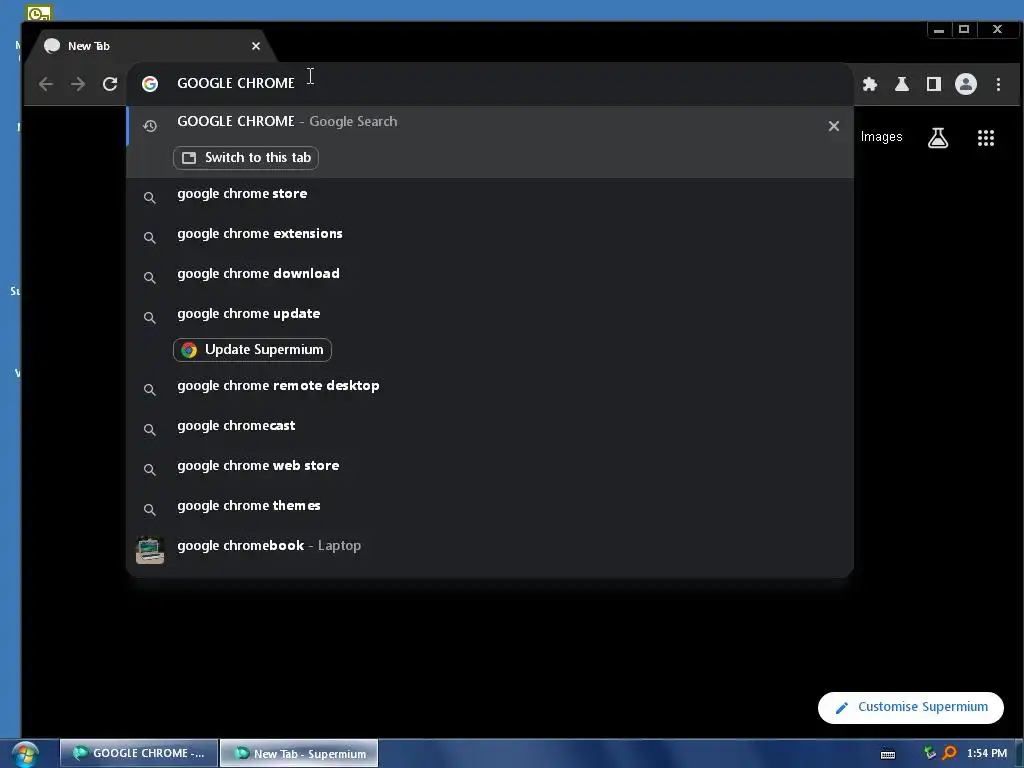Click search icon beside google chrome store
Image resolution: width=1024 pixels, height=768 pixels.
coord(150,198)
